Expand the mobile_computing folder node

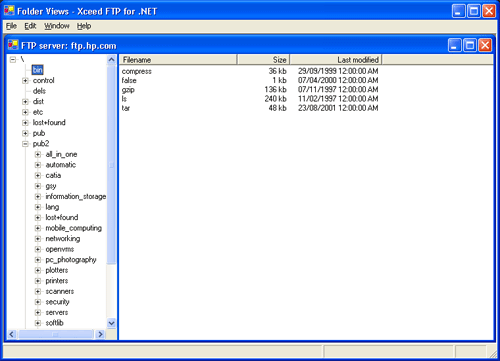click(x=38, y=228)
